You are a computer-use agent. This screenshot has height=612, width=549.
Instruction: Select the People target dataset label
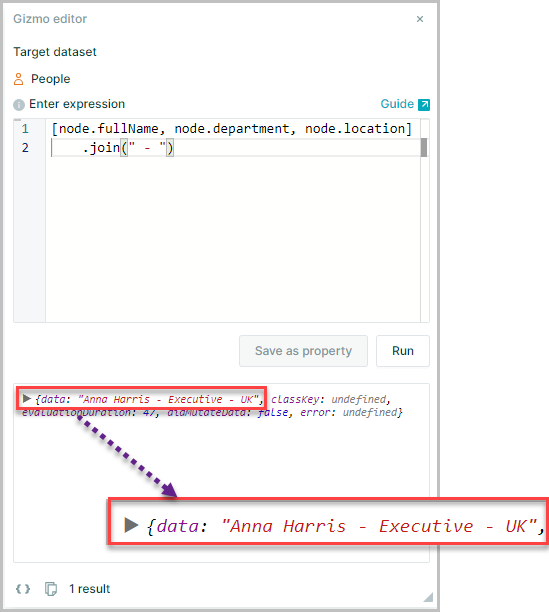point(51,79)
